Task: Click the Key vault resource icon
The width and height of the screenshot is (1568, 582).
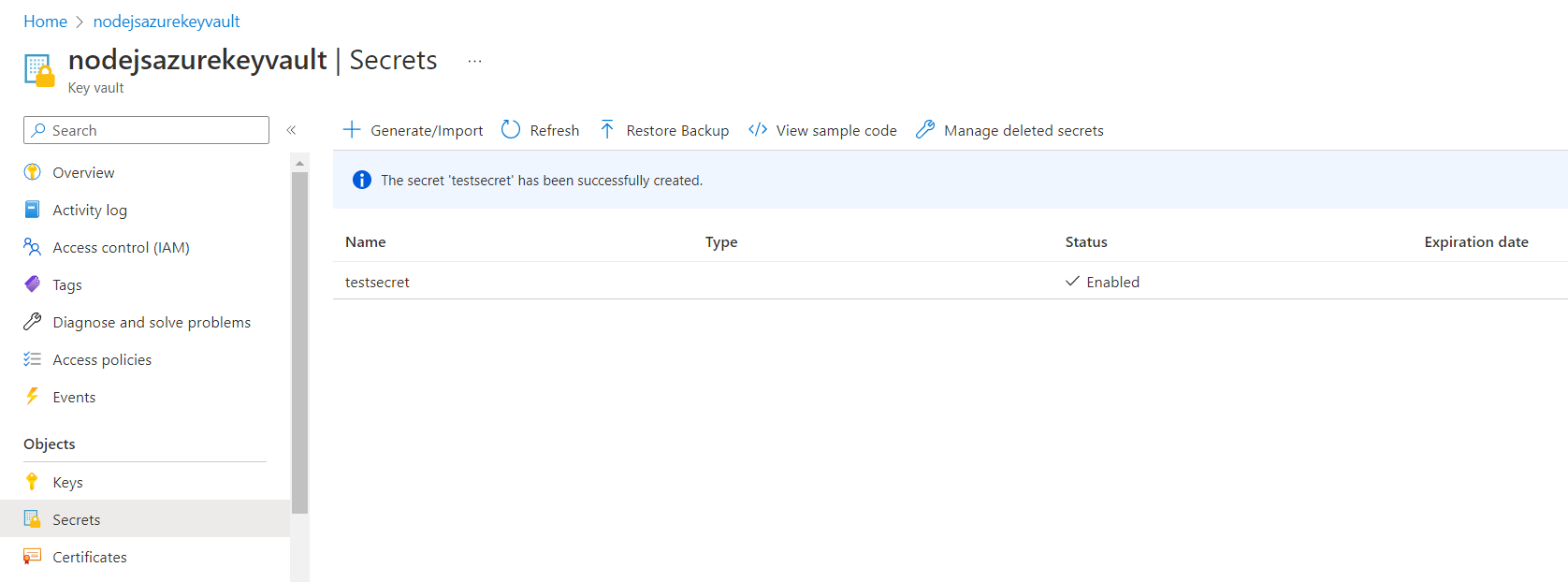Action: tap(39, 71)
